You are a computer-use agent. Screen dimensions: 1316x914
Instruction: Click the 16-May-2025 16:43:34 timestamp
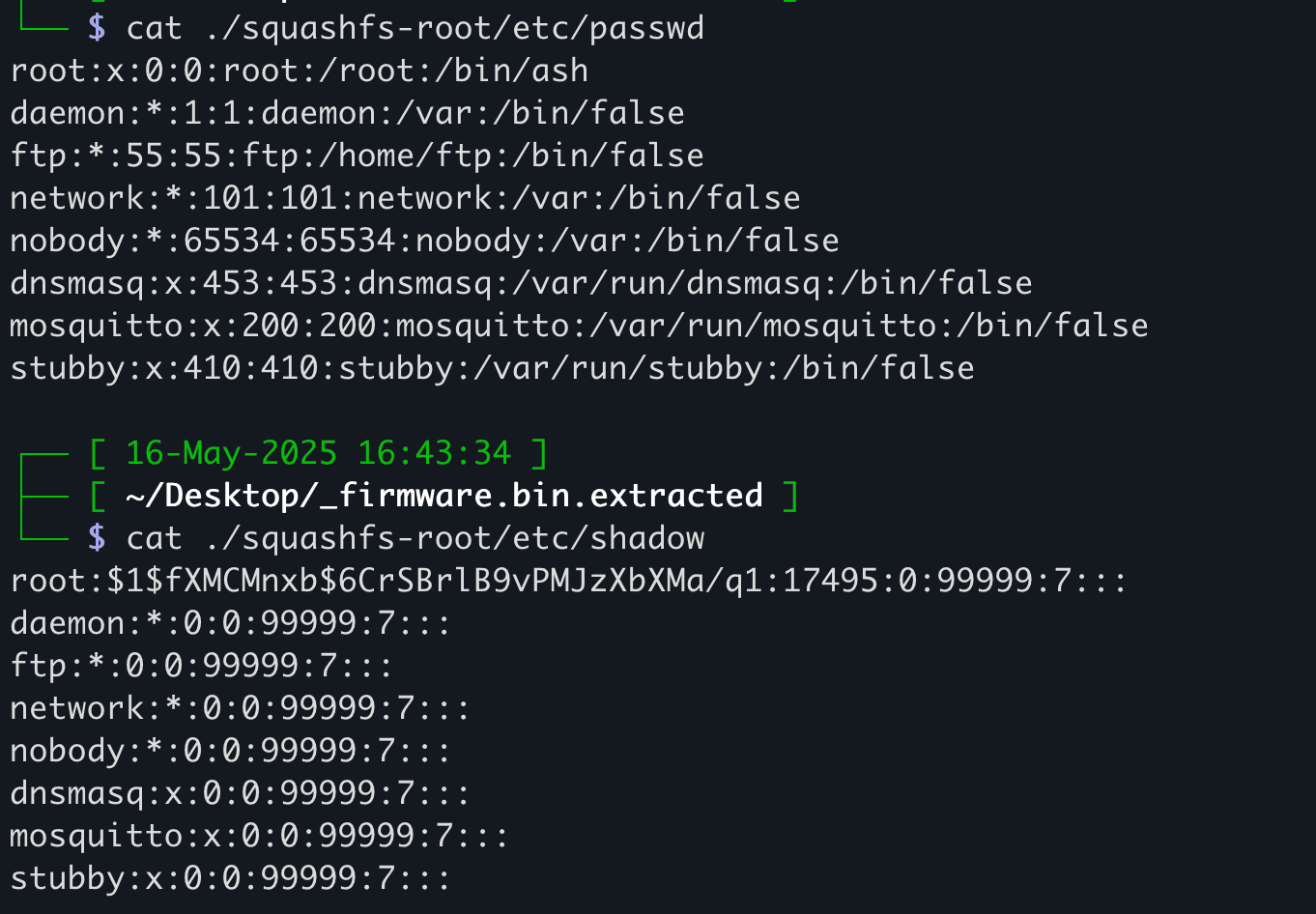(318, 452)
